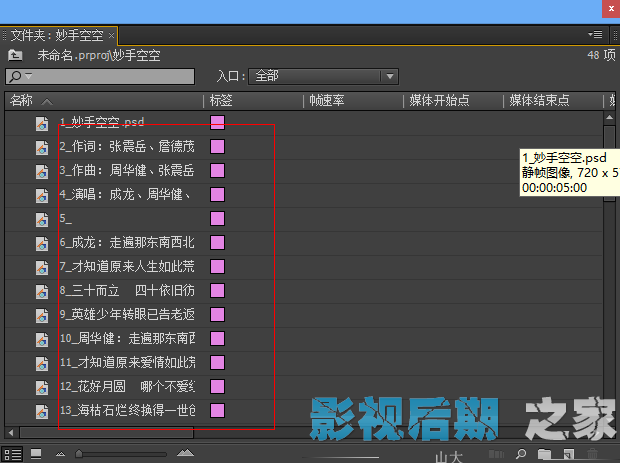This screenshot has height=463, width=620.
Task: Select the item 3_作曲：周华健
Action: [127, 170]
